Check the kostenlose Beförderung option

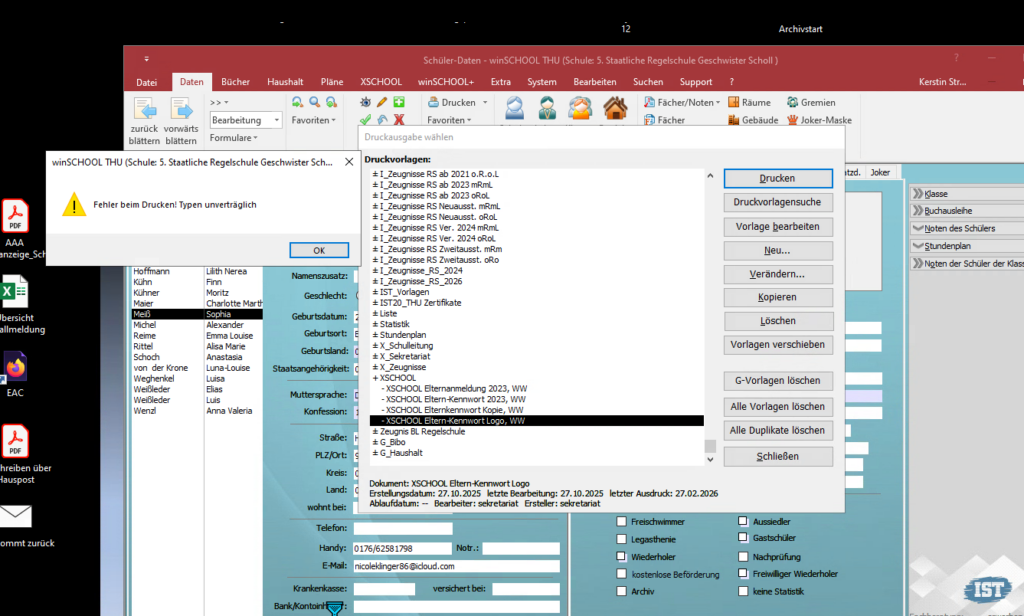pos(622,574)
